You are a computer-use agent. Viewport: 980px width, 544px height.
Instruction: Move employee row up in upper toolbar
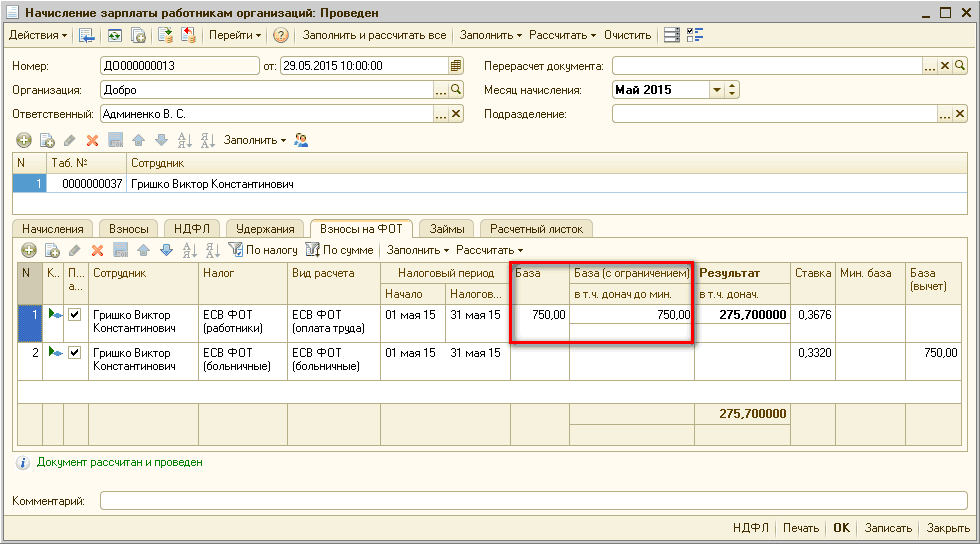(x=139, y=140)
